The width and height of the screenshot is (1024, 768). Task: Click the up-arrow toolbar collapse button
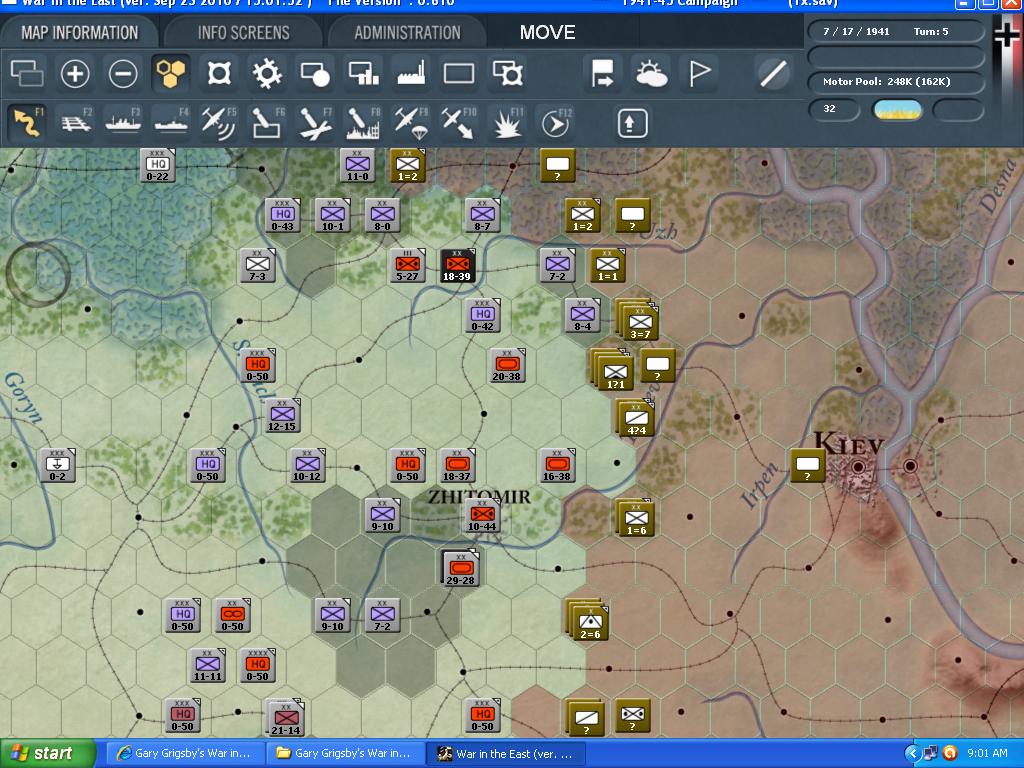point(632,123)
